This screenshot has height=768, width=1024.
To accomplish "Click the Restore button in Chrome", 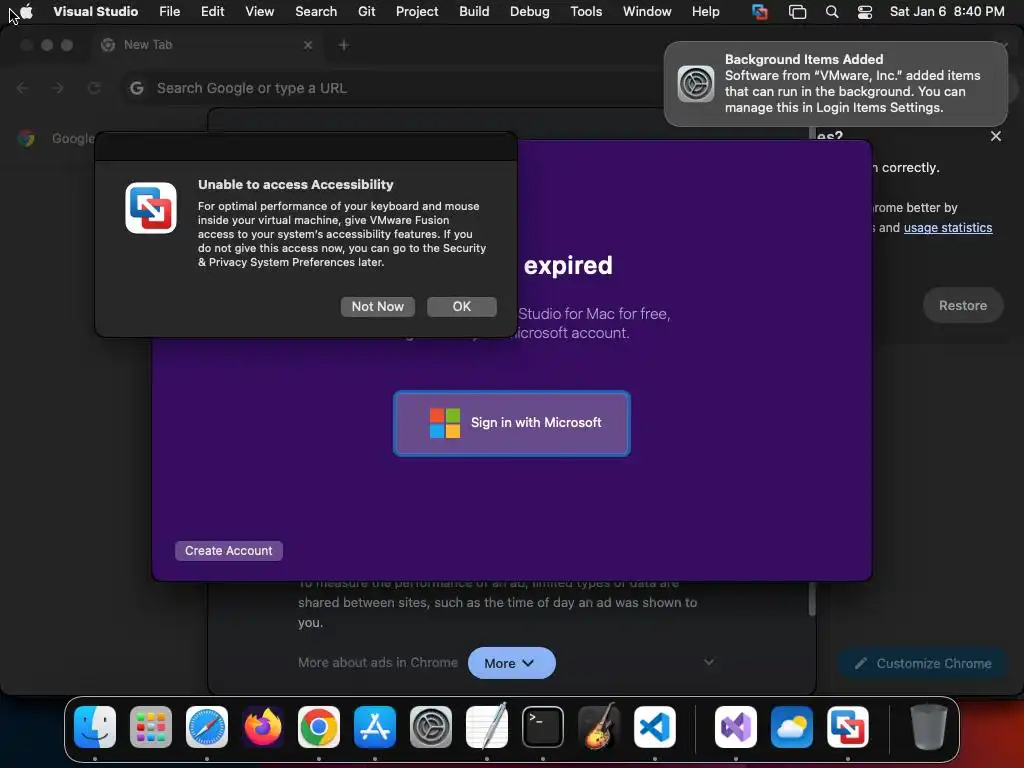I will [963, 305].
